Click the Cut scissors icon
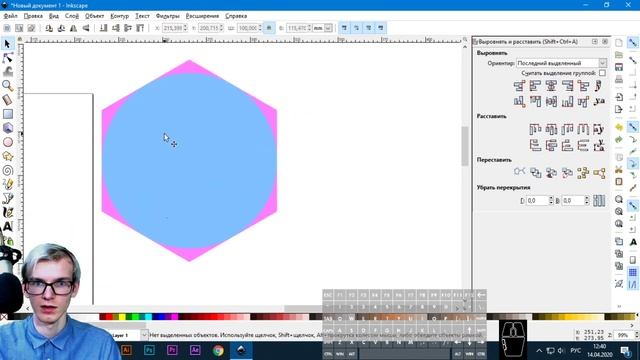 (x=619, y=169)
